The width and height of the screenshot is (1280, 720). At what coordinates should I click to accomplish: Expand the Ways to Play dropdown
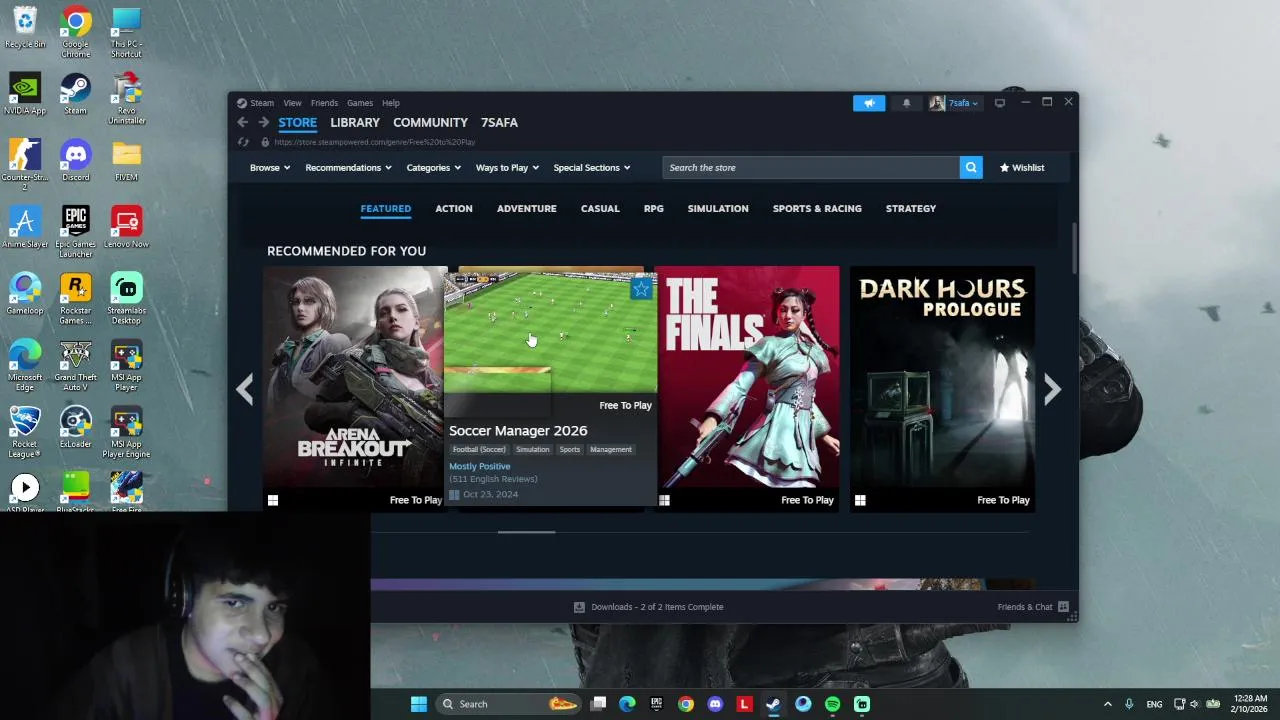click(507, 168)
